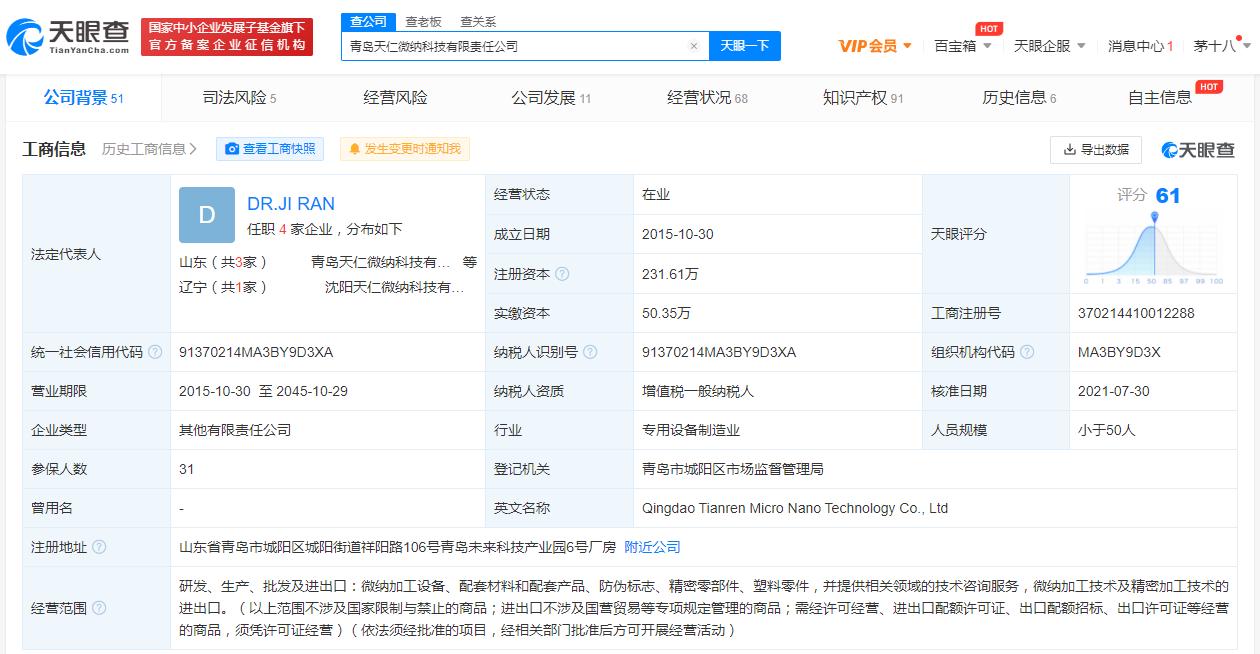The image size is (1260, 654).
Task: Click the help icon beside 注册地址
Action: pyautogui.click(x=99, y=547)
